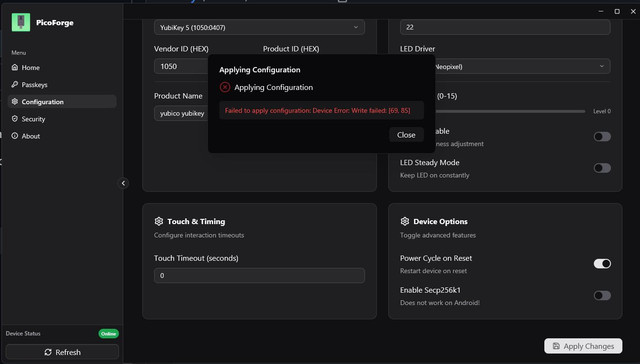Click the PicoForge logo icon
The width and height of the screenshot is (640, 364).
(21, 22)
